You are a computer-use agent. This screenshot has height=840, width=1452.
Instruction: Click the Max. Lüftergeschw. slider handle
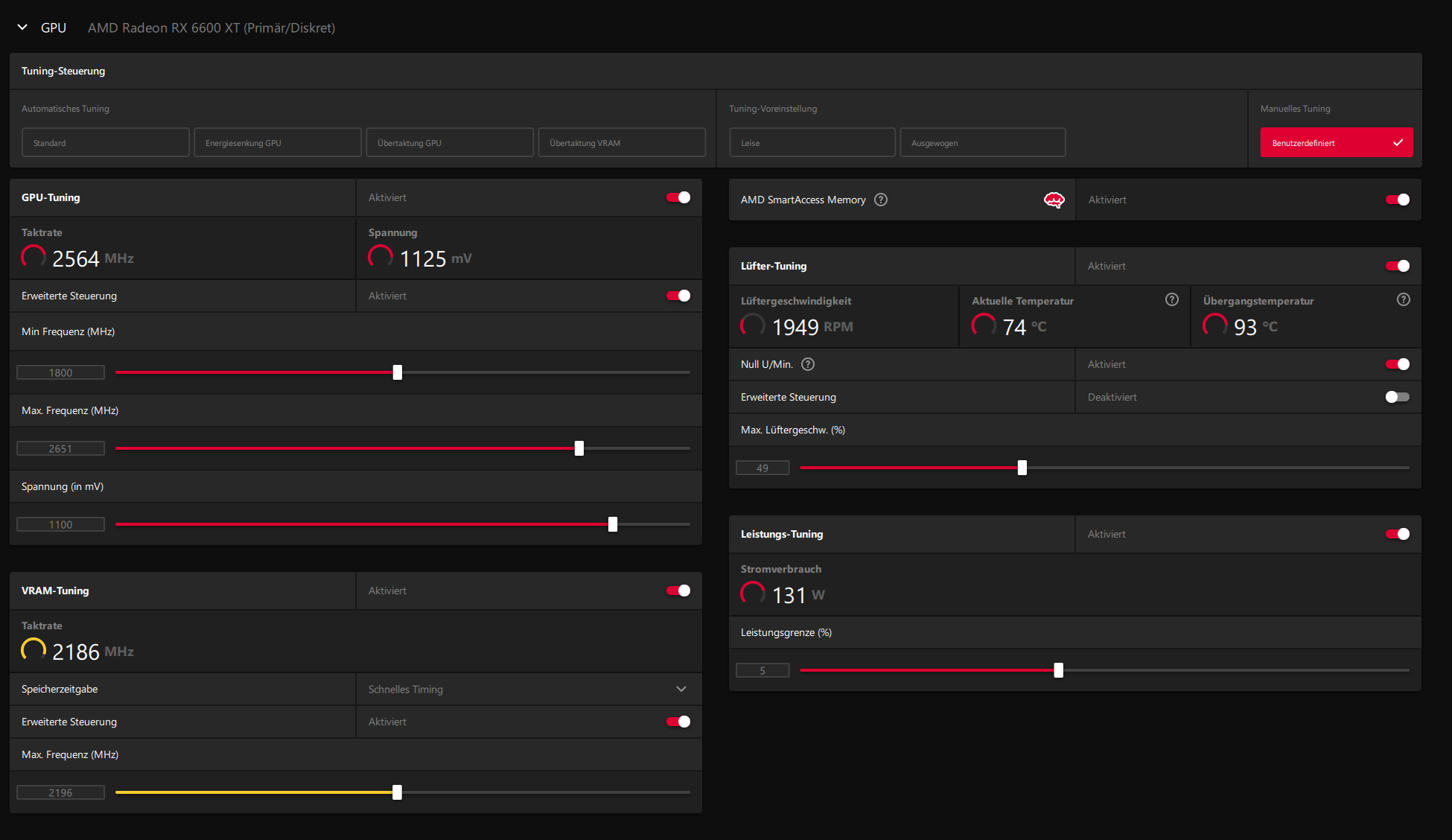click(1022, 468)
